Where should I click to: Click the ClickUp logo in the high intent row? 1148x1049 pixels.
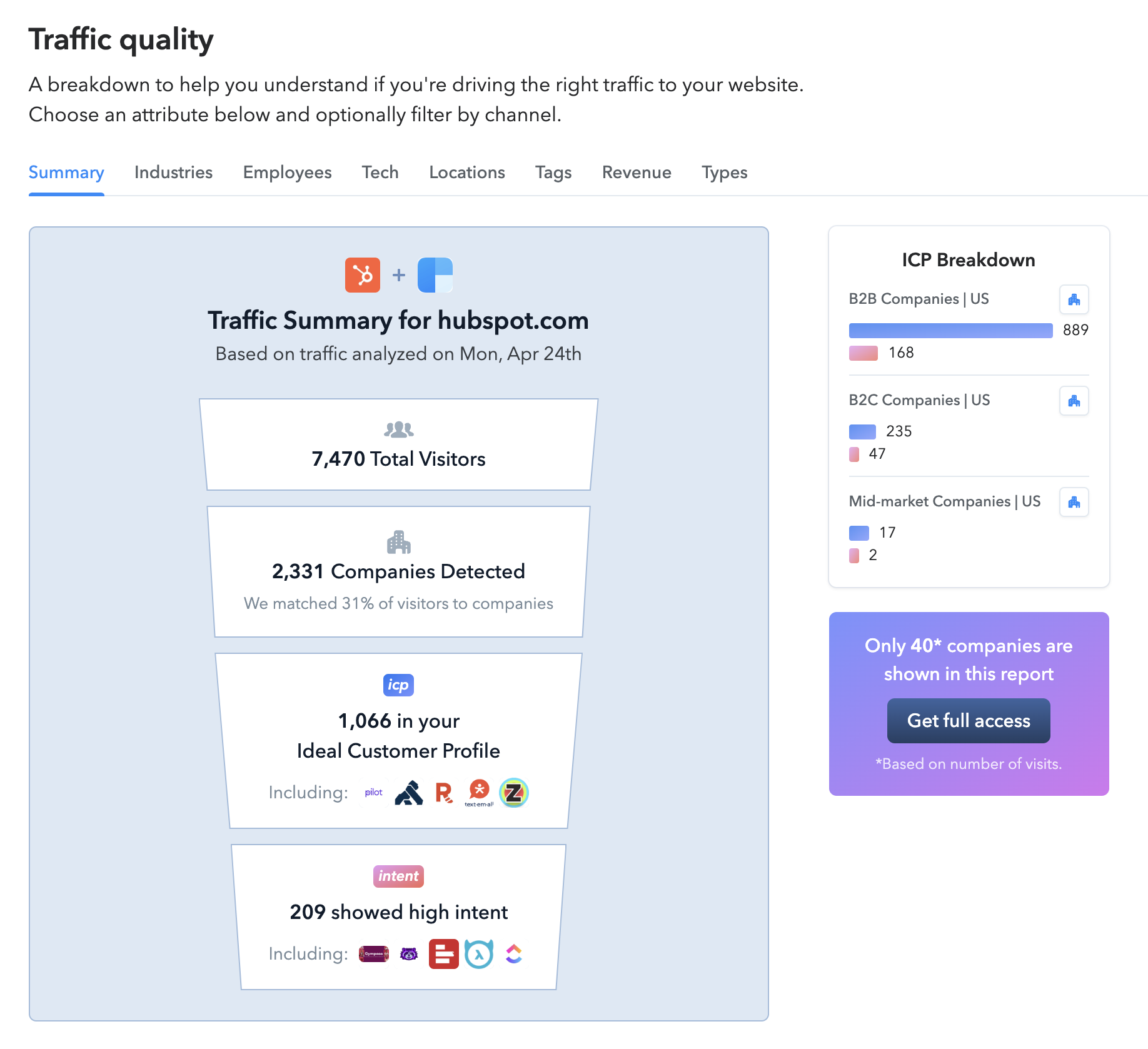coord(513,955)
